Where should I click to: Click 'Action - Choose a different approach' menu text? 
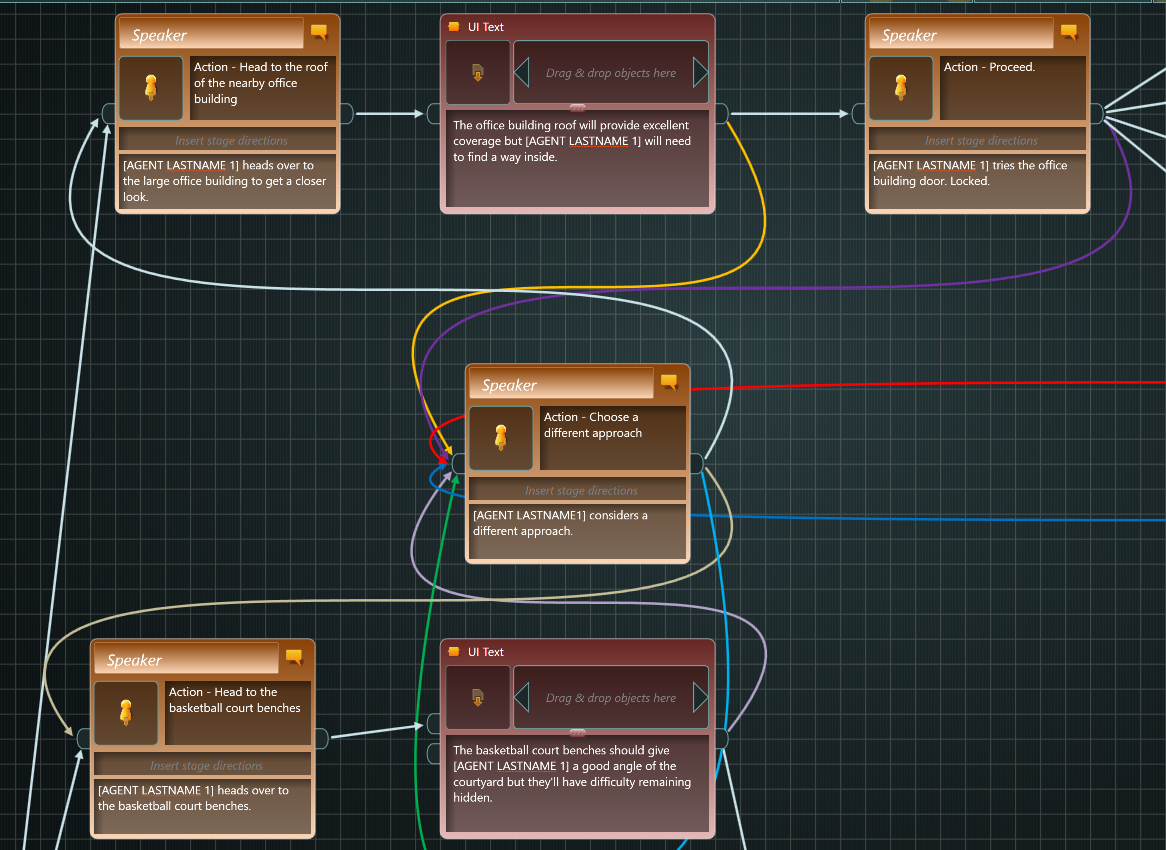(592, 425)
